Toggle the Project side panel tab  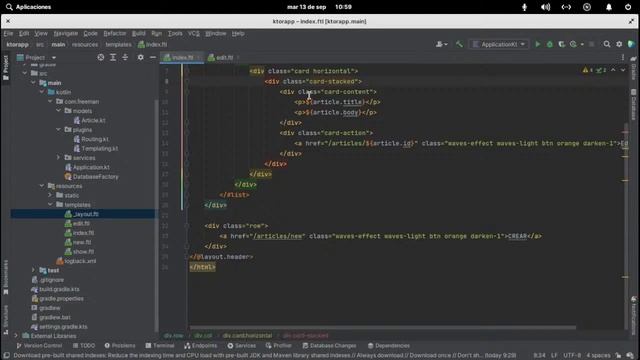[5, 67]
